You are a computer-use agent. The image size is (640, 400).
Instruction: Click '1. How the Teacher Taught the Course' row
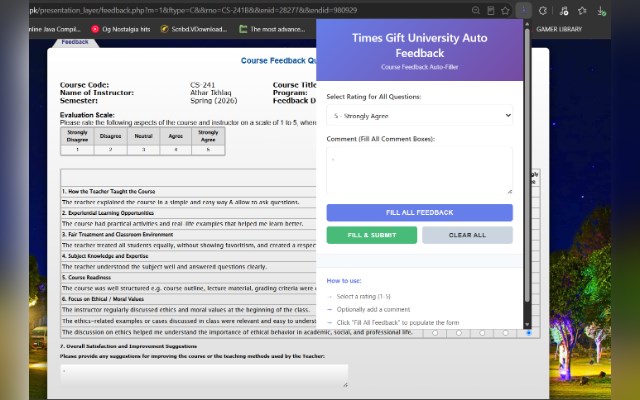(x=188, y=191)
